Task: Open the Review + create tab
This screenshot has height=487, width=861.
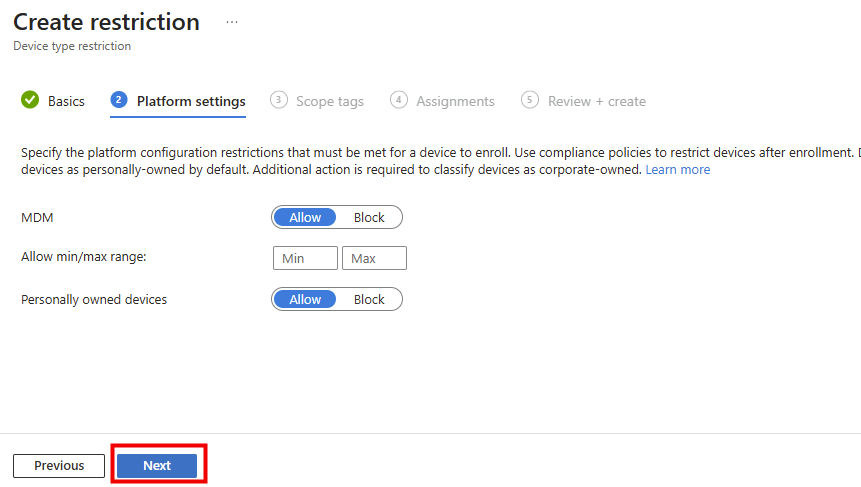Action: pos(596,101)
